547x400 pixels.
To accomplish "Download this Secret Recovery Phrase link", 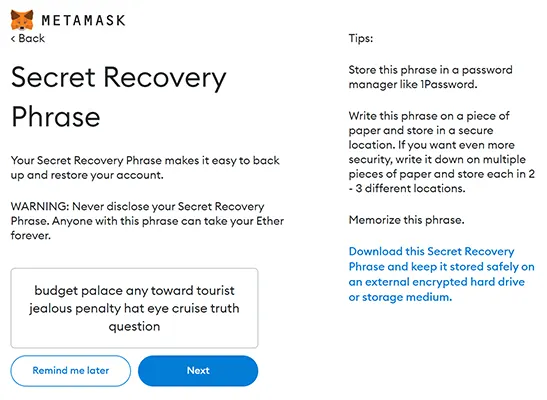I will [x=442, y=274].
